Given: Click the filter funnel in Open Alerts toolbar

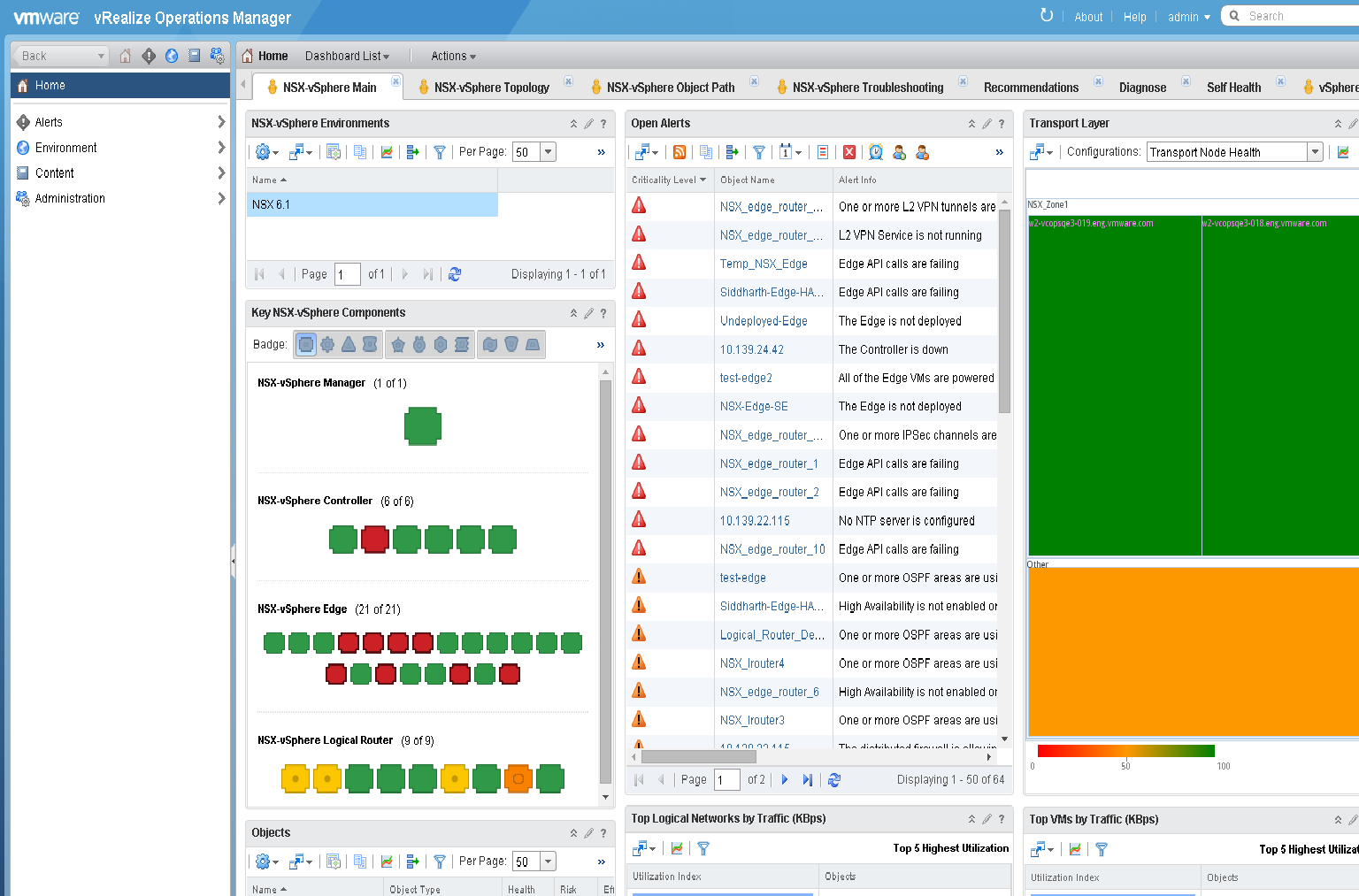Looking at the screenshot, I should pyautogui.click(x=758, y=152).
